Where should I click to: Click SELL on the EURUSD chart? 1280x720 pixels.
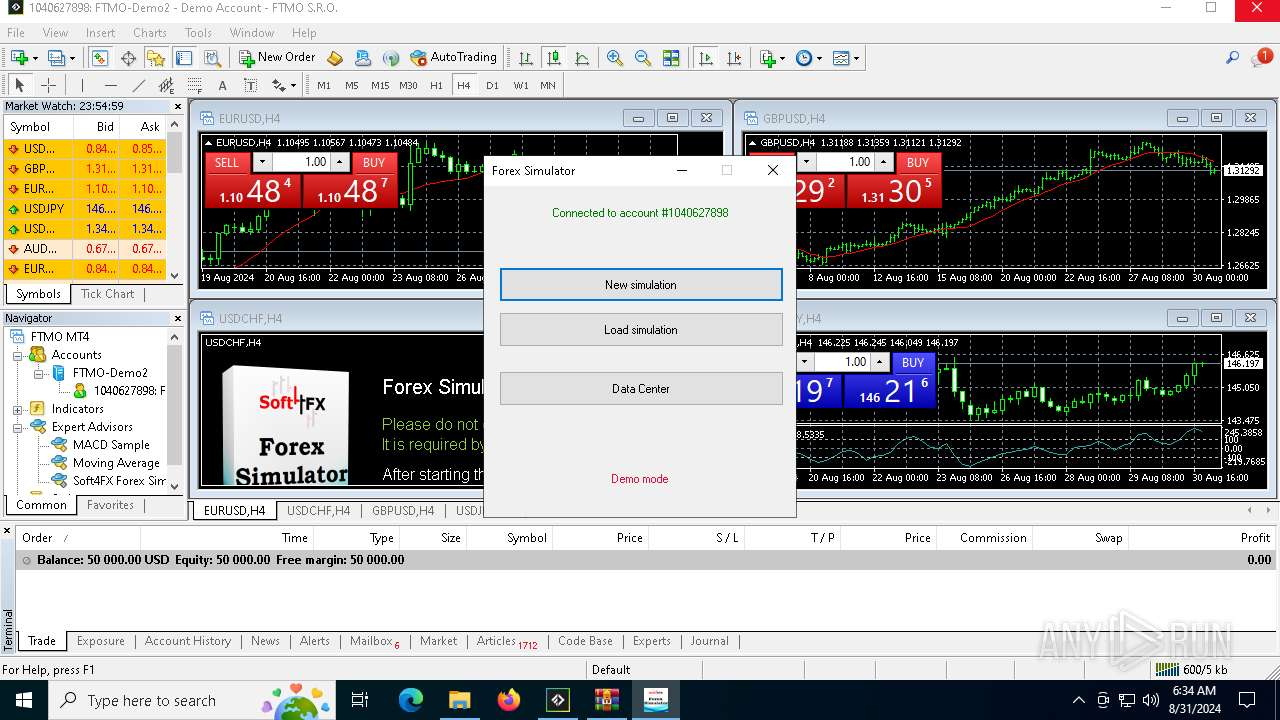(x=227, y=162)
